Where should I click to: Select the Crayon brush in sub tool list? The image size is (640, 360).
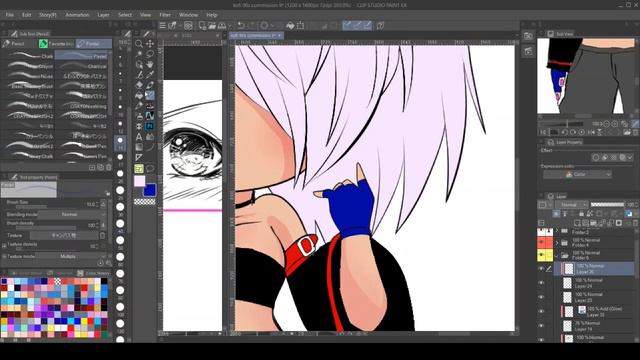[x=28, y=66]
